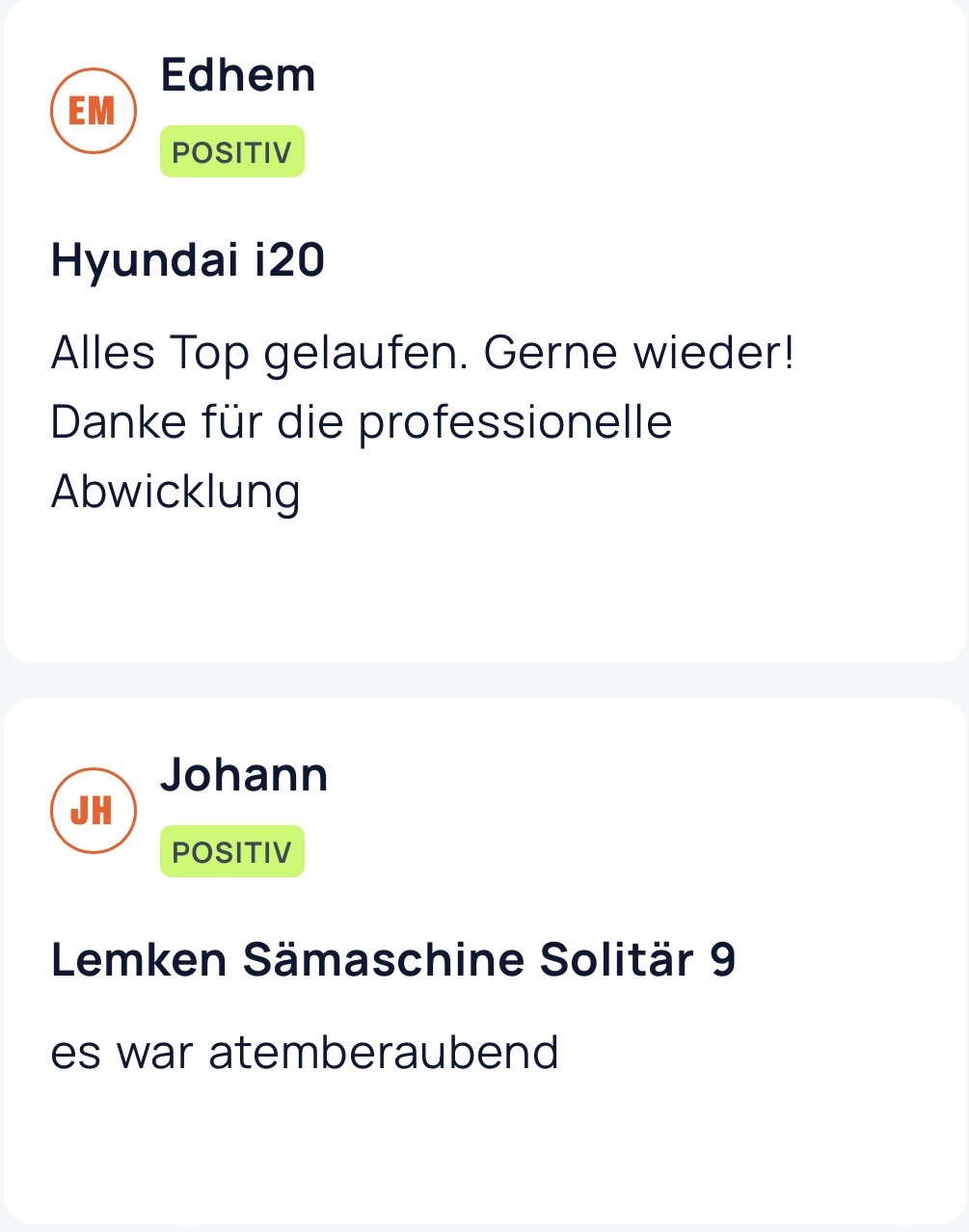Open reviewer Johann's name
The image size is (969, 1232).
243,775
